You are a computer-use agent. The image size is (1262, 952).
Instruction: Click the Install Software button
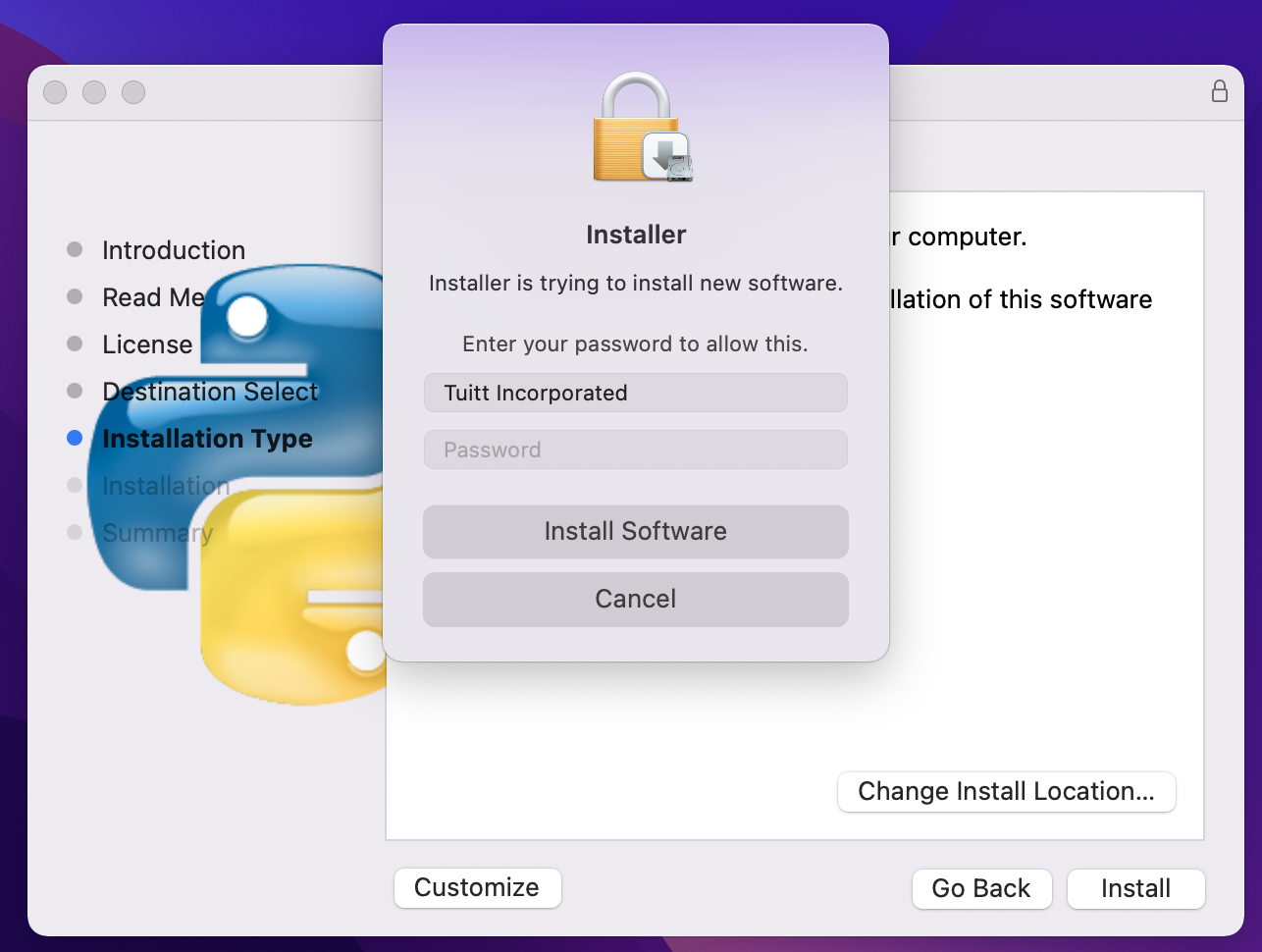point(636,532)
